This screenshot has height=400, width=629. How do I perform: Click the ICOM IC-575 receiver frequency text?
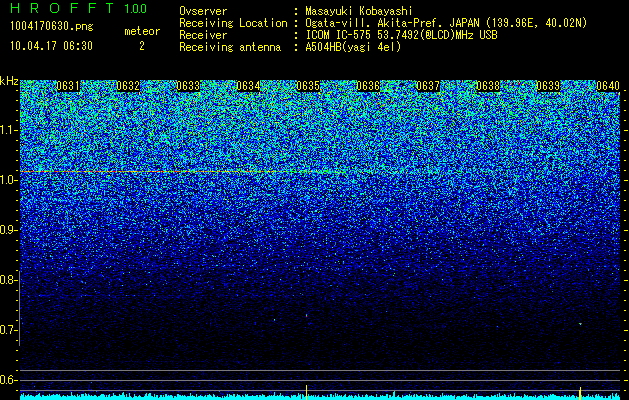coord(401,35)
